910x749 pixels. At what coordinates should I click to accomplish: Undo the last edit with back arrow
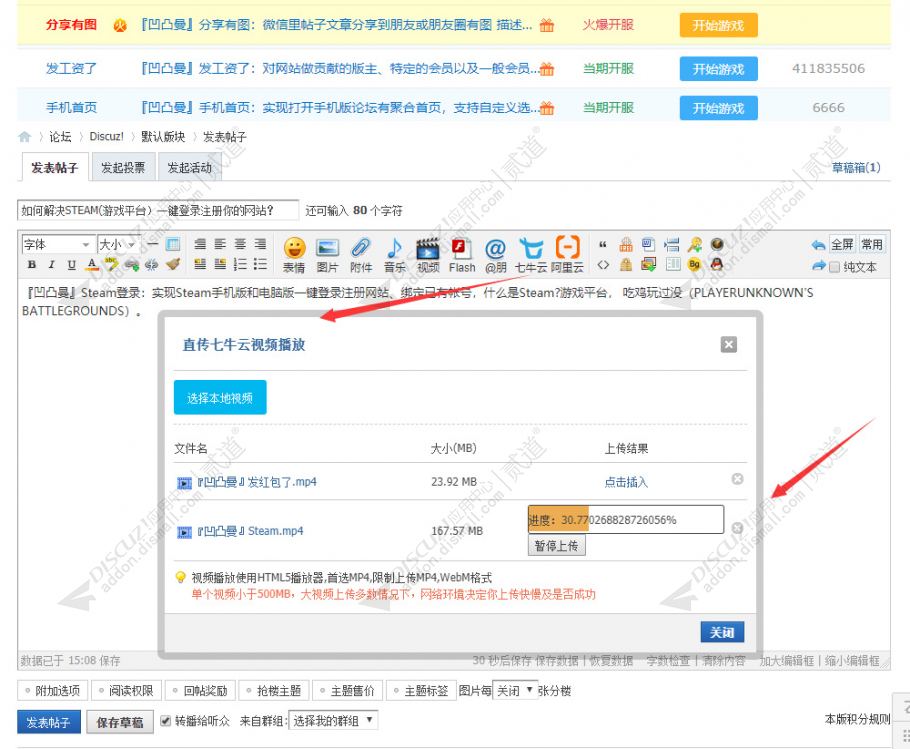click(x=818, y=245)
